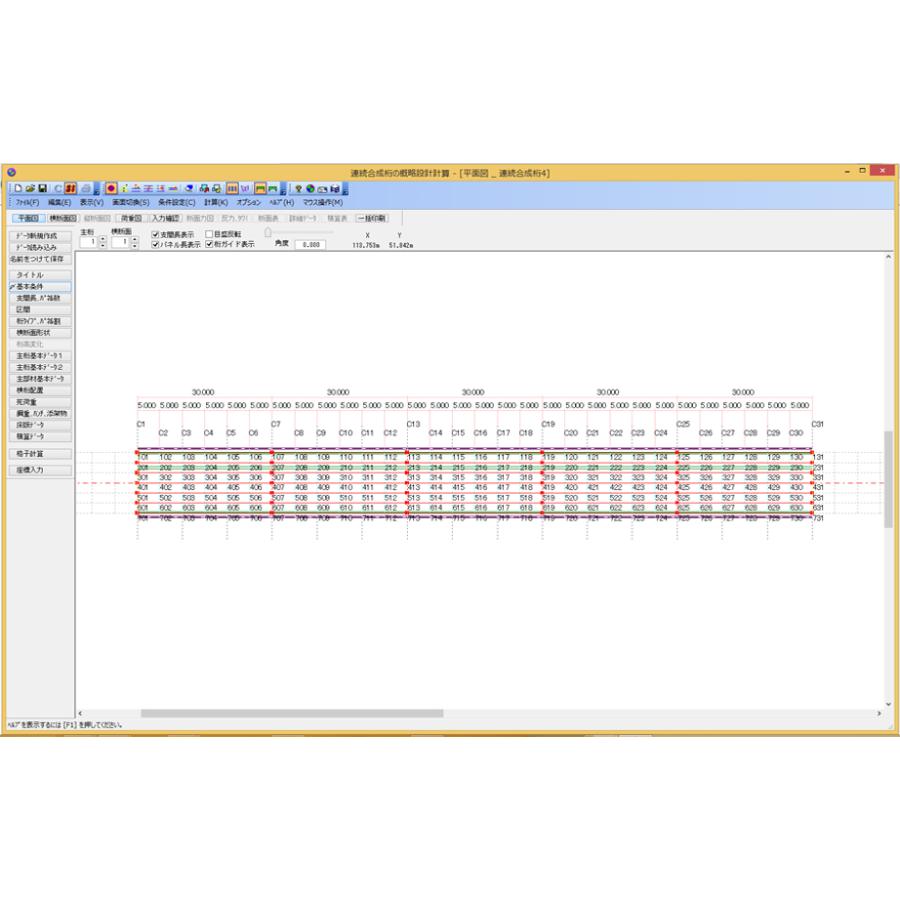Click the new file icon in toolbar
This screenshot has height=900, width=900.
point(18,188)
